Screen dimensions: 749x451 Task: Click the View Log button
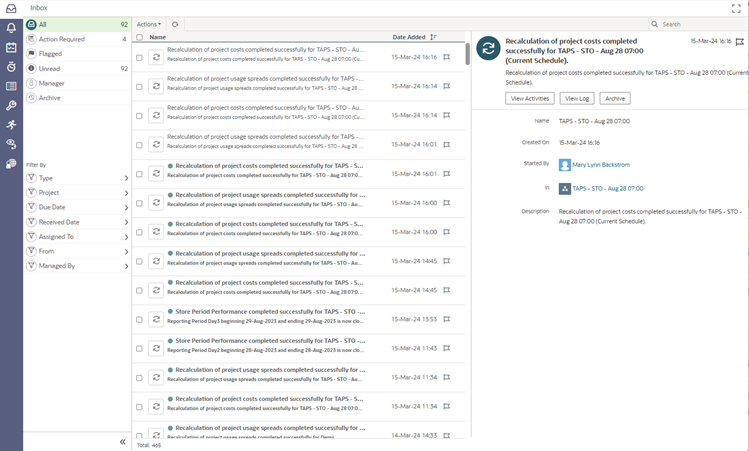pyautogui.click(x=577, y=98)
